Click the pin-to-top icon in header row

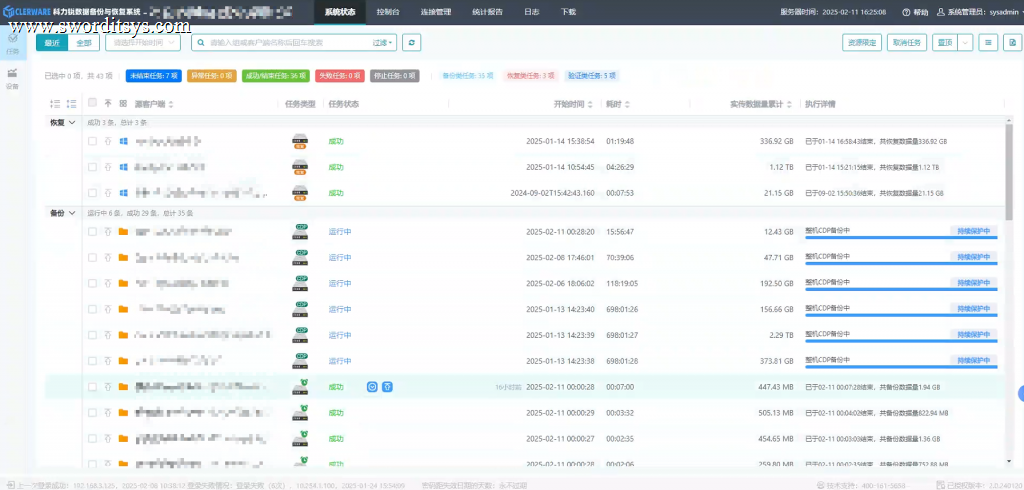[x=108, y=103]
